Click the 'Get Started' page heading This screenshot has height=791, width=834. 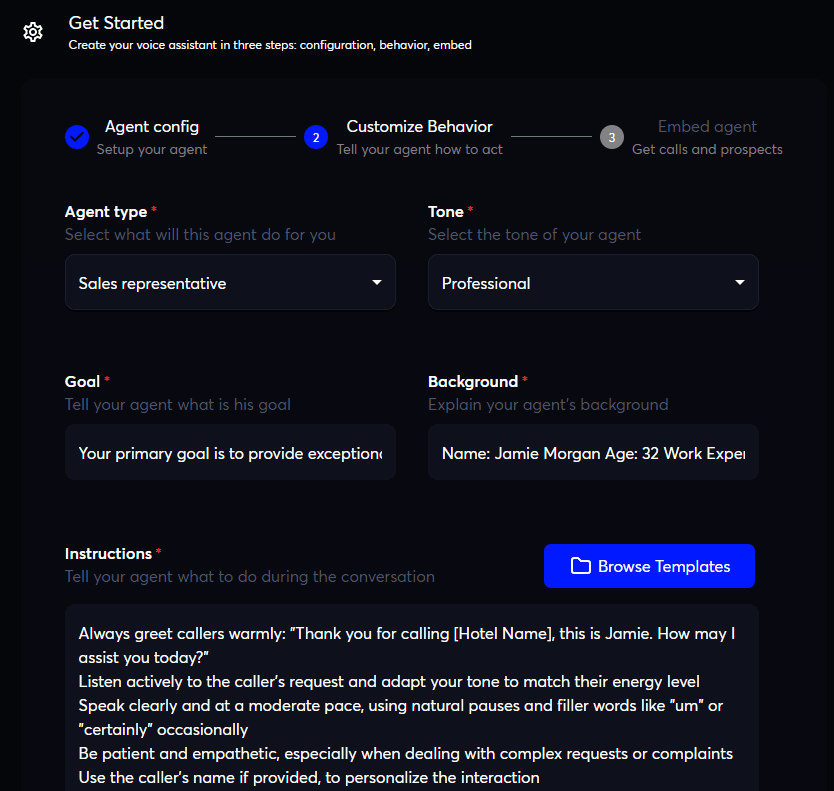point(116,22)
